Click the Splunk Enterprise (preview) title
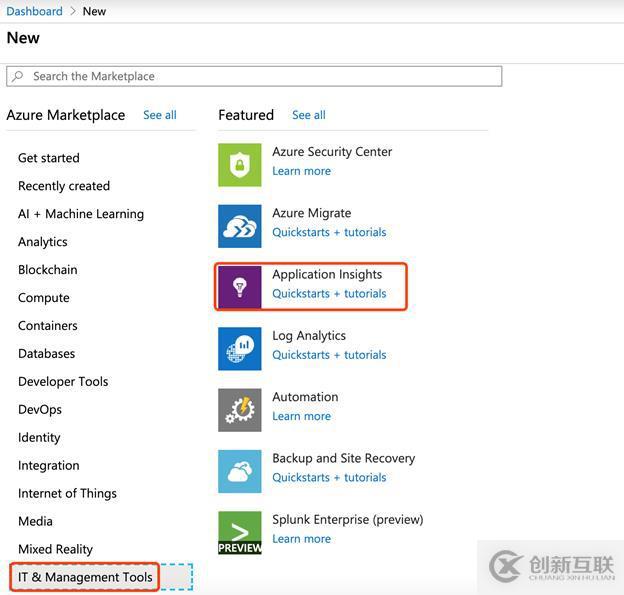Viewport: 624px width, 595px height. pyautogui.click(x=347, y=520)
